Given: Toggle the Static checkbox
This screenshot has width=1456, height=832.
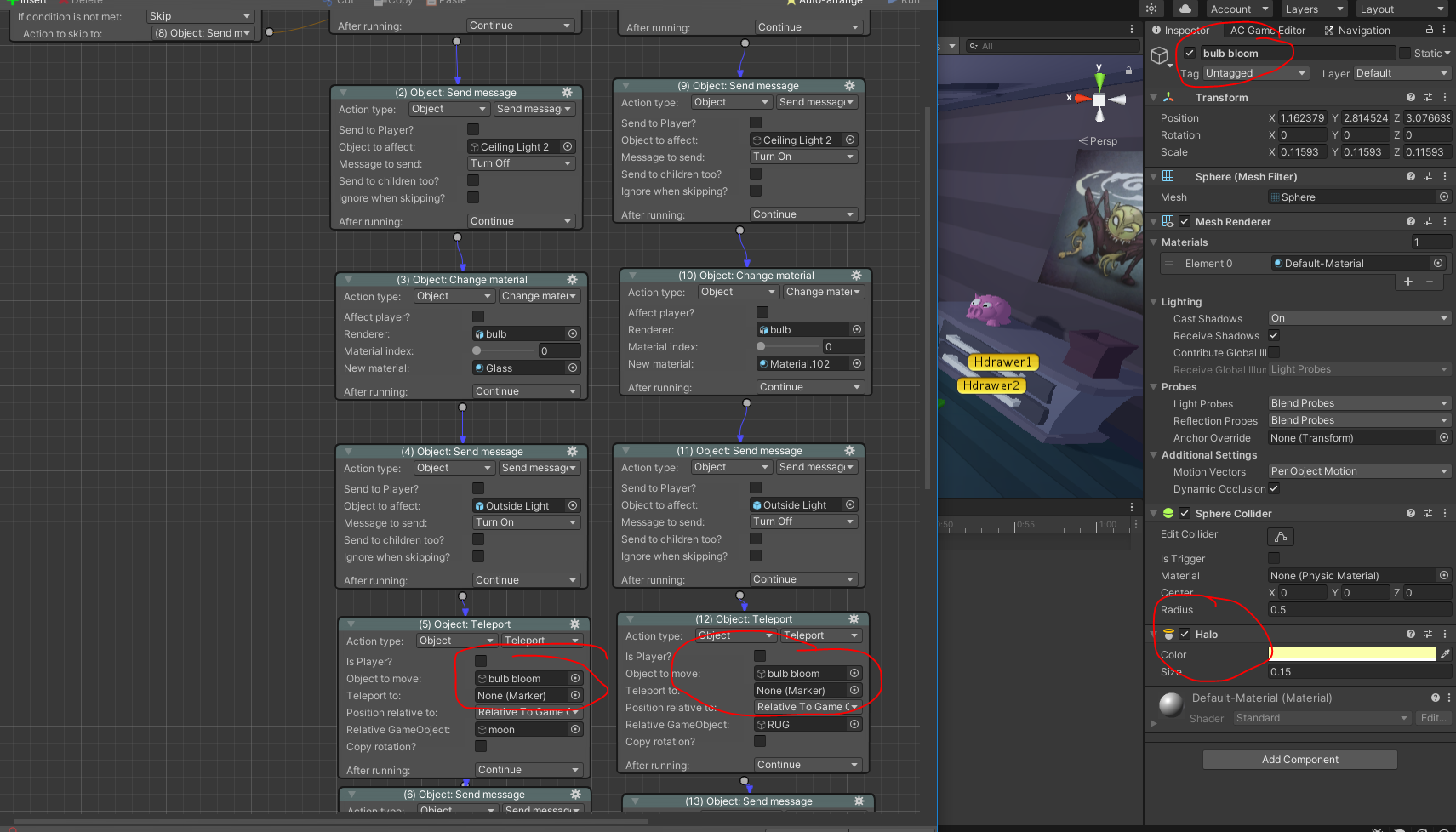Looking at the screenshot, I should tap(1405, 53).
